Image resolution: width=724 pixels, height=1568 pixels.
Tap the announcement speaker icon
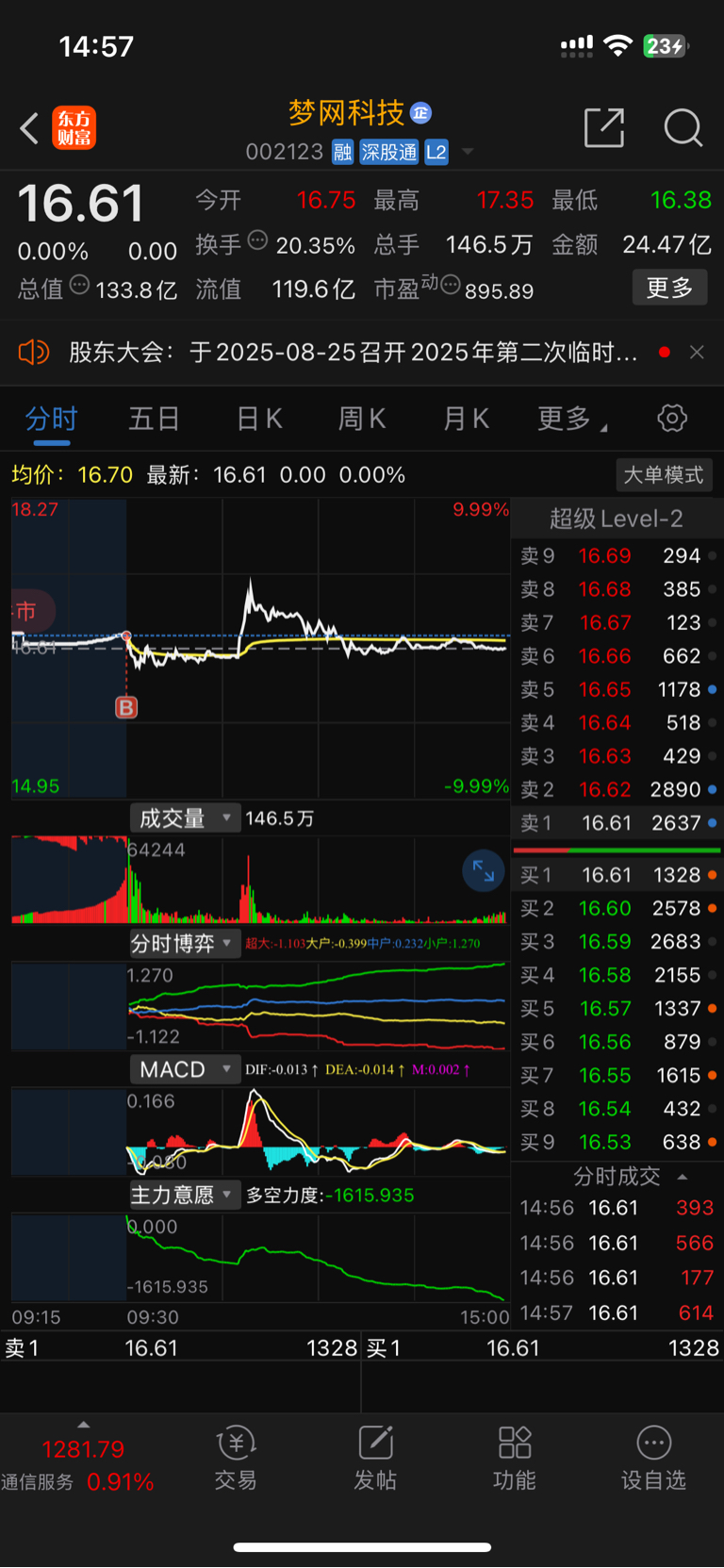34,353
